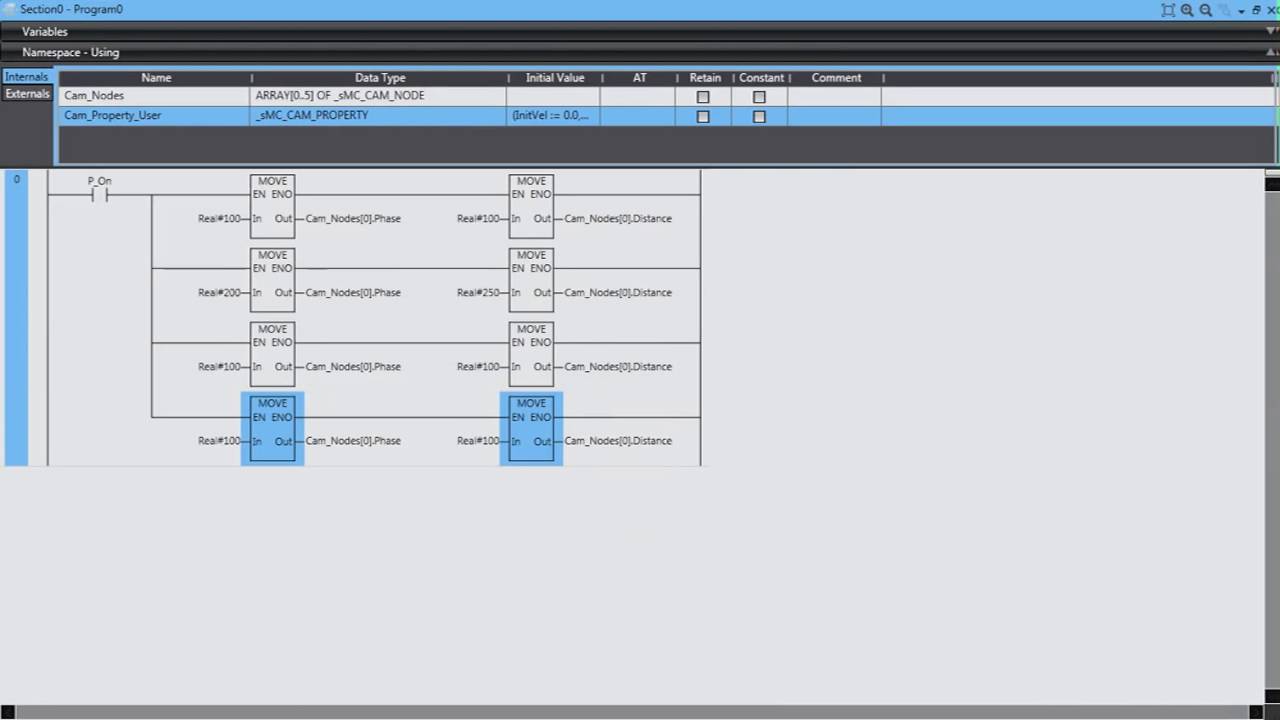Click the ARRAY[0..5] OF _sMC_CAM_NODE data type cell
Screen dimensions: 1280x720
[x=378, y=96]
